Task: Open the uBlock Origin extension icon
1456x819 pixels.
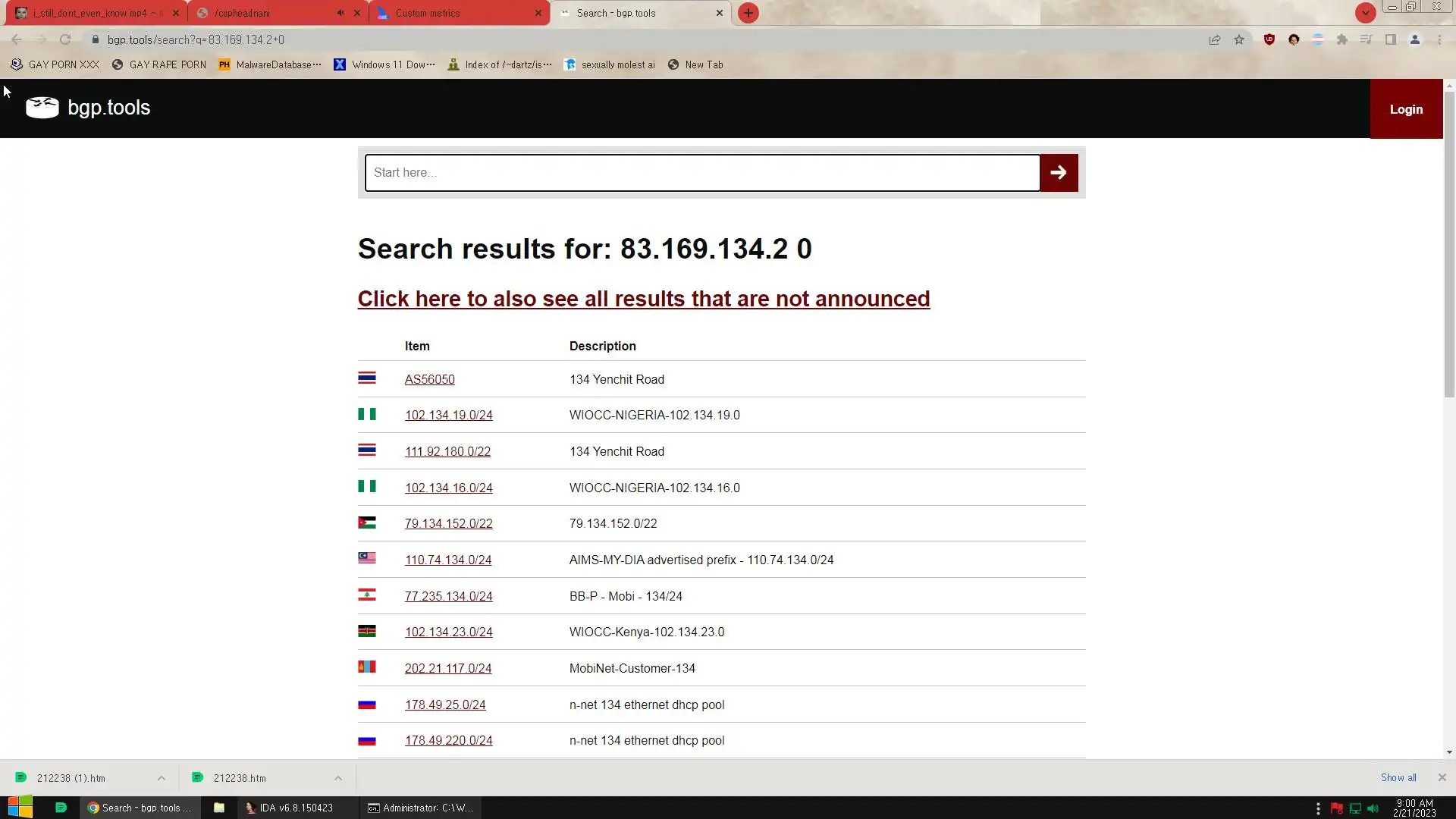Action: pyautogui.click(x=1269, y=39)
